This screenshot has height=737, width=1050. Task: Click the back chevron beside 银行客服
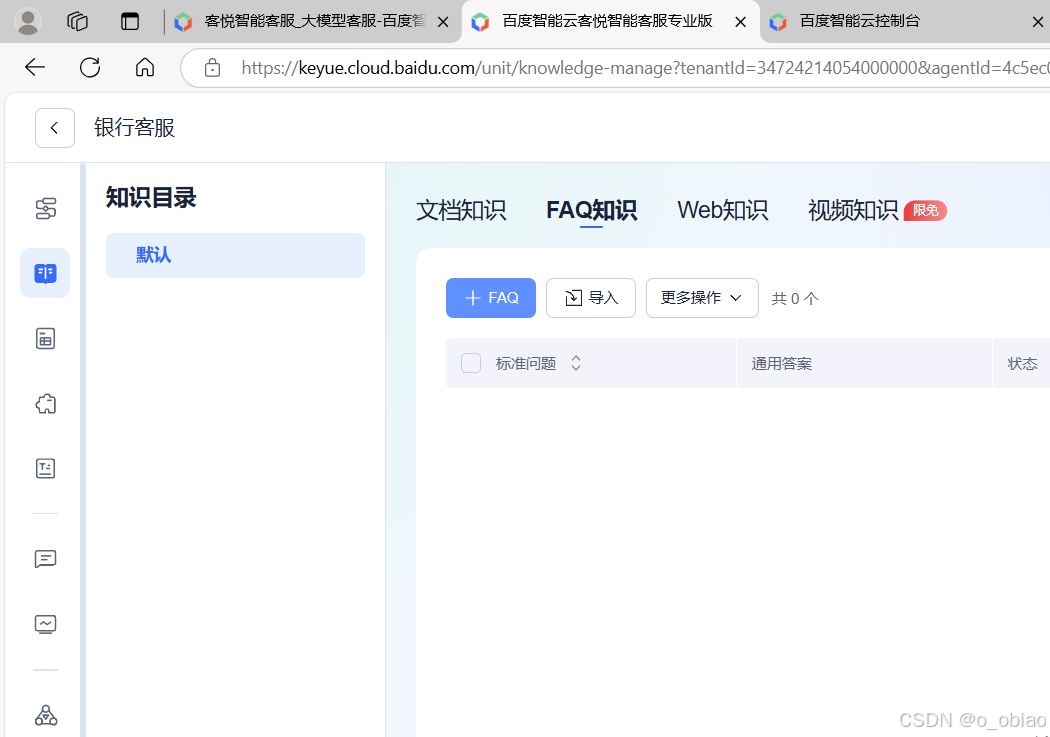pyautogui.click(x=55, y=128)
